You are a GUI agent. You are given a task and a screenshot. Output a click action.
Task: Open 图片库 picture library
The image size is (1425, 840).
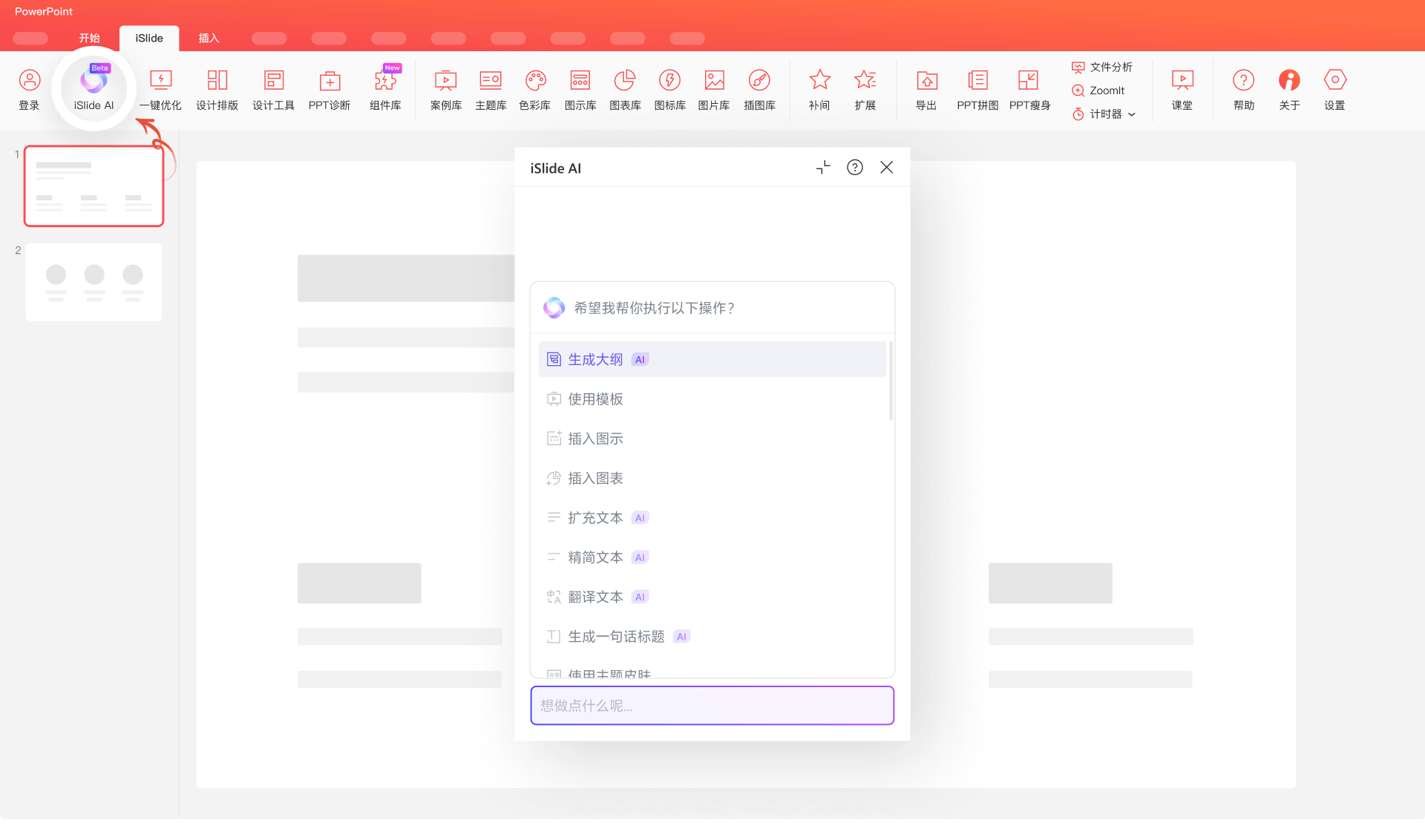click(714, 89)
